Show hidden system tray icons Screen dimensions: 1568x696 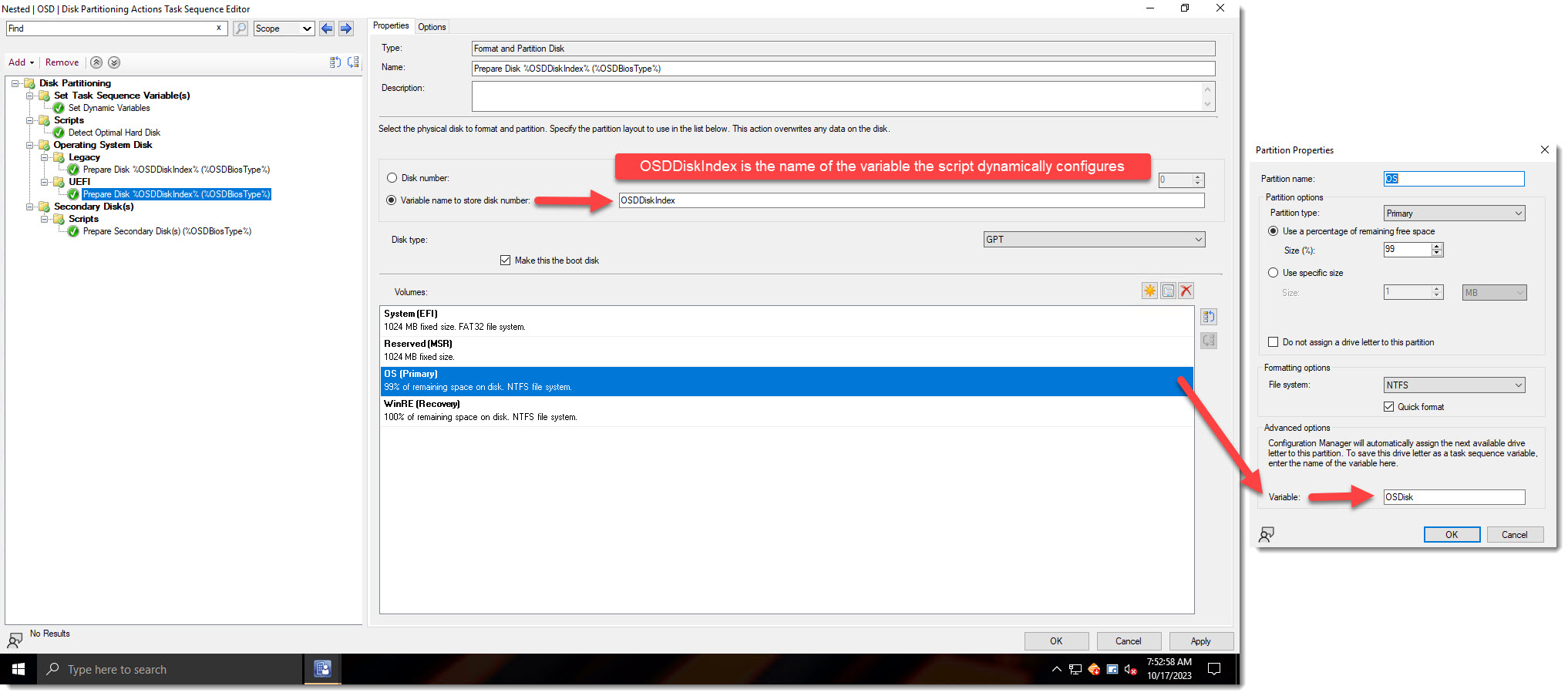click(x=1056, y=669)
